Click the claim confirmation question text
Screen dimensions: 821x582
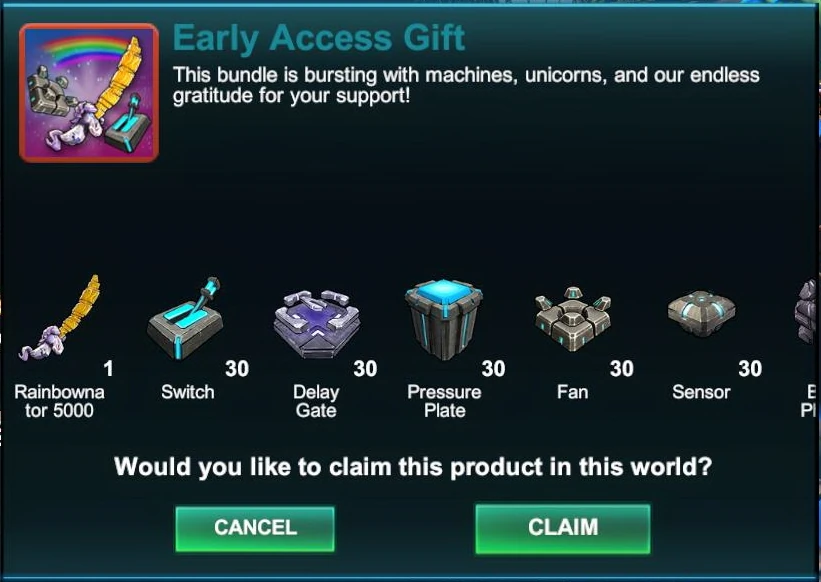pyautogui.click(x=413, y=466)
